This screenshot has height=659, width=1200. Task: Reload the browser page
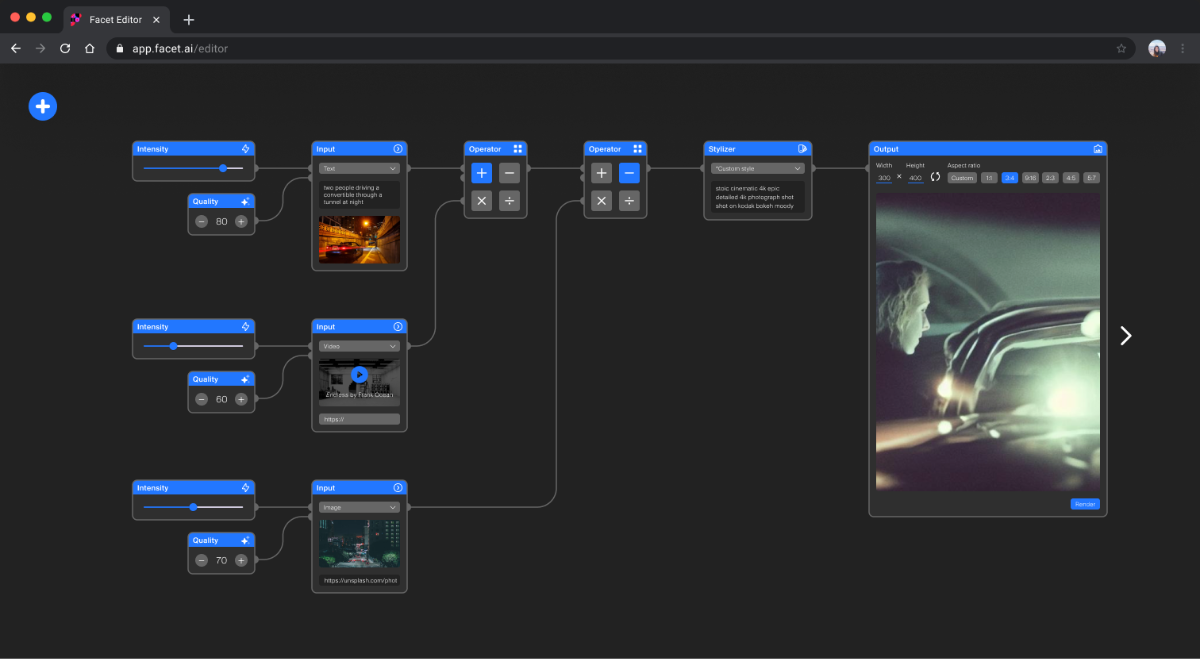tap(65, 48)
